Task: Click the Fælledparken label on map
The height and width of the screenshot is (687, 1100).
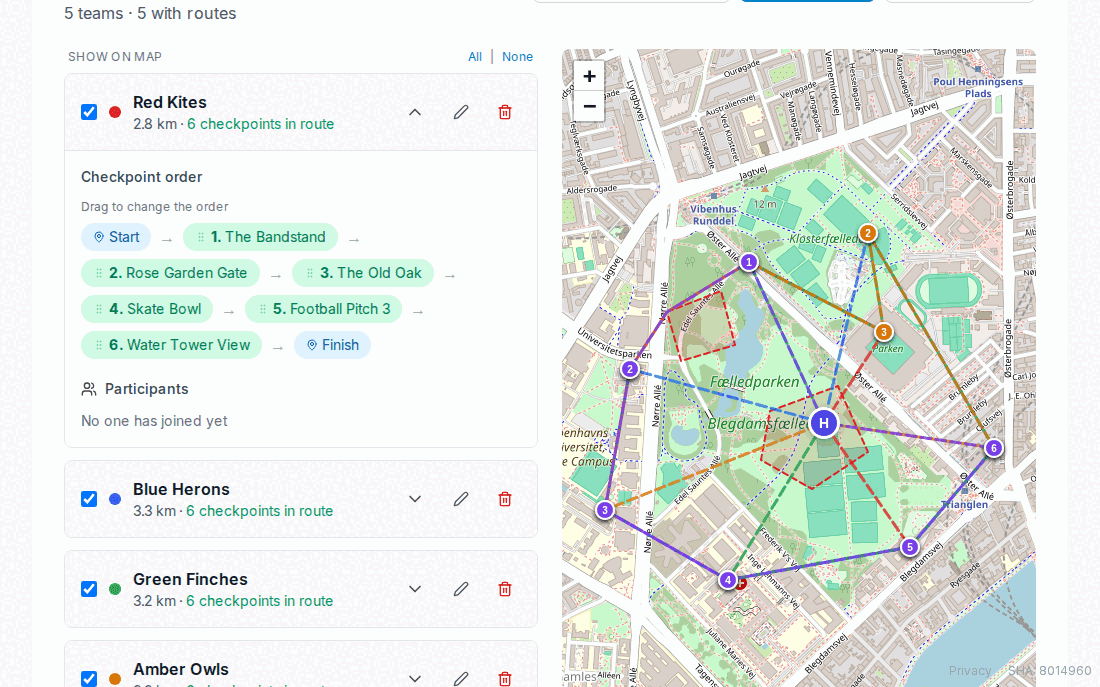Action: 754,382
